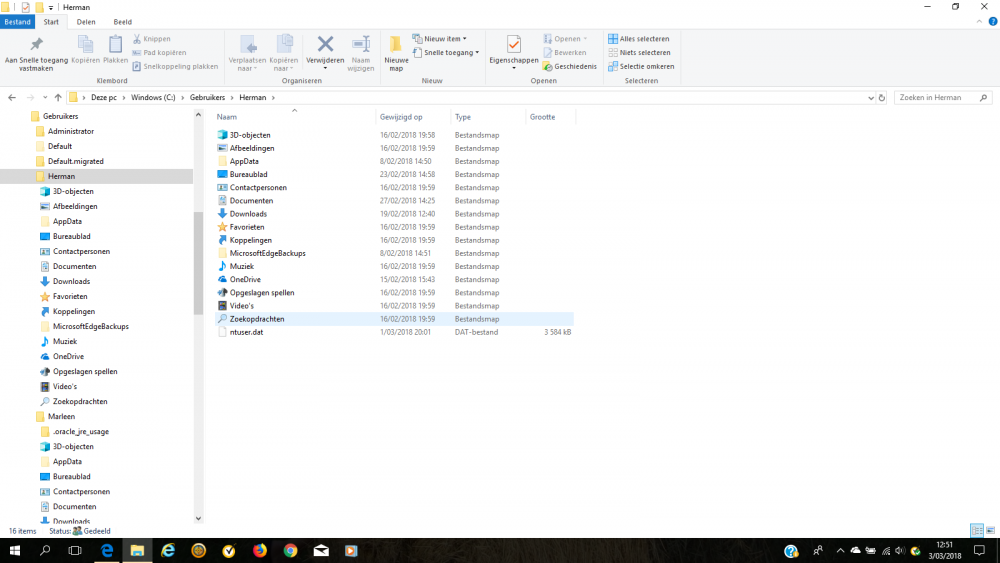This screenshot has height=563, width=1000.
Task: Launch Firefox from the taskbar
Action: pos(259,551)
